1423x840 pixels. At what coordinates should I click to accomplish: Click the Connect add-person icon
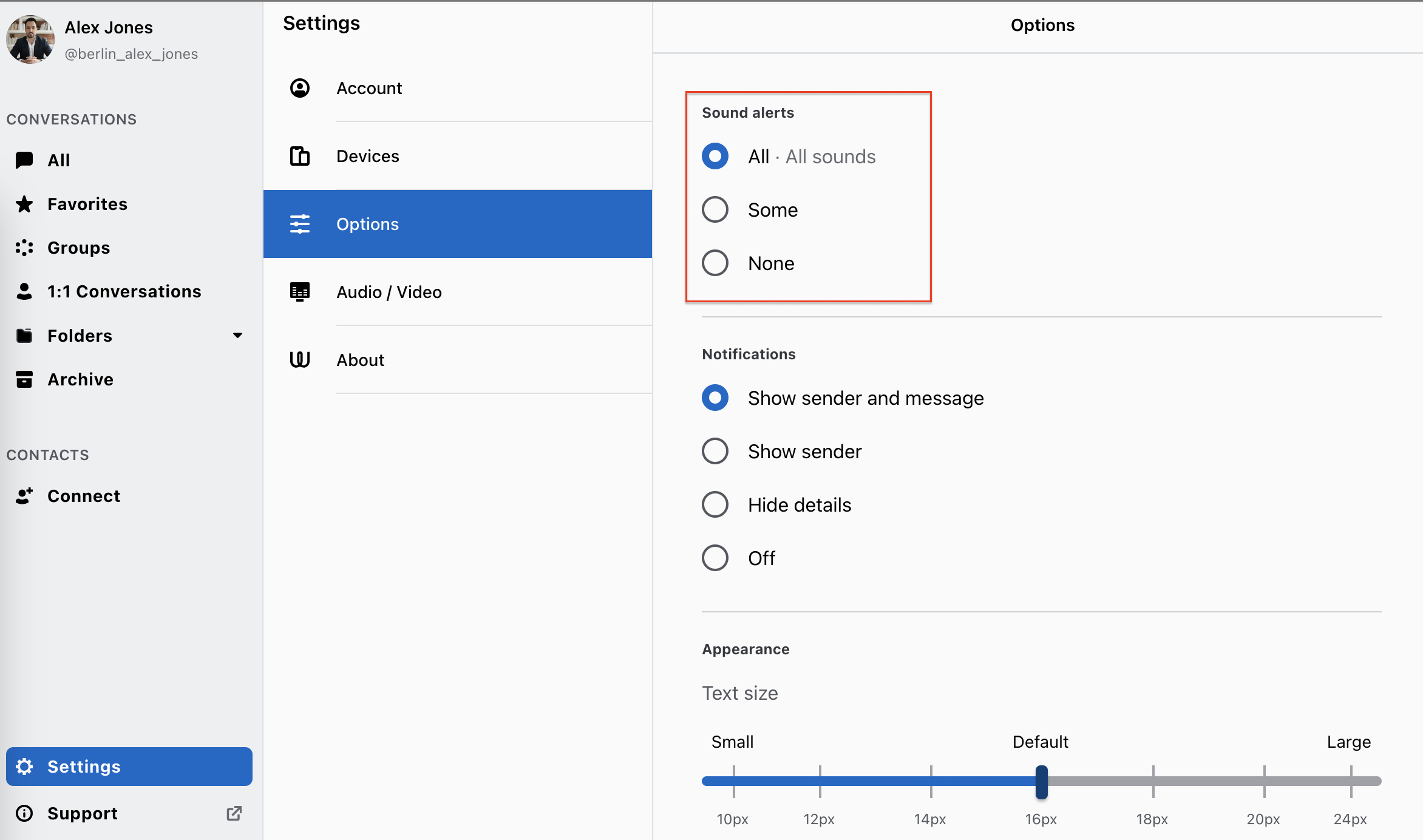pos(24,496)
